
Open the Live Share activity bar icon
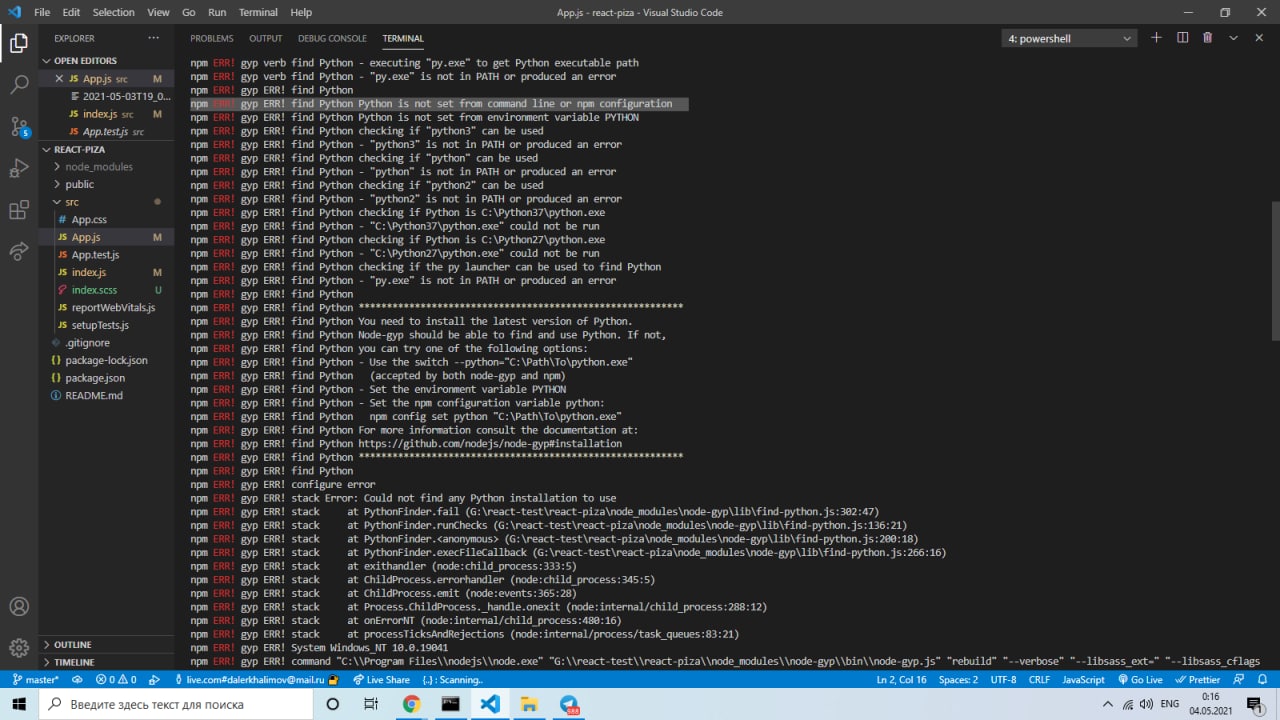(19, 252)
